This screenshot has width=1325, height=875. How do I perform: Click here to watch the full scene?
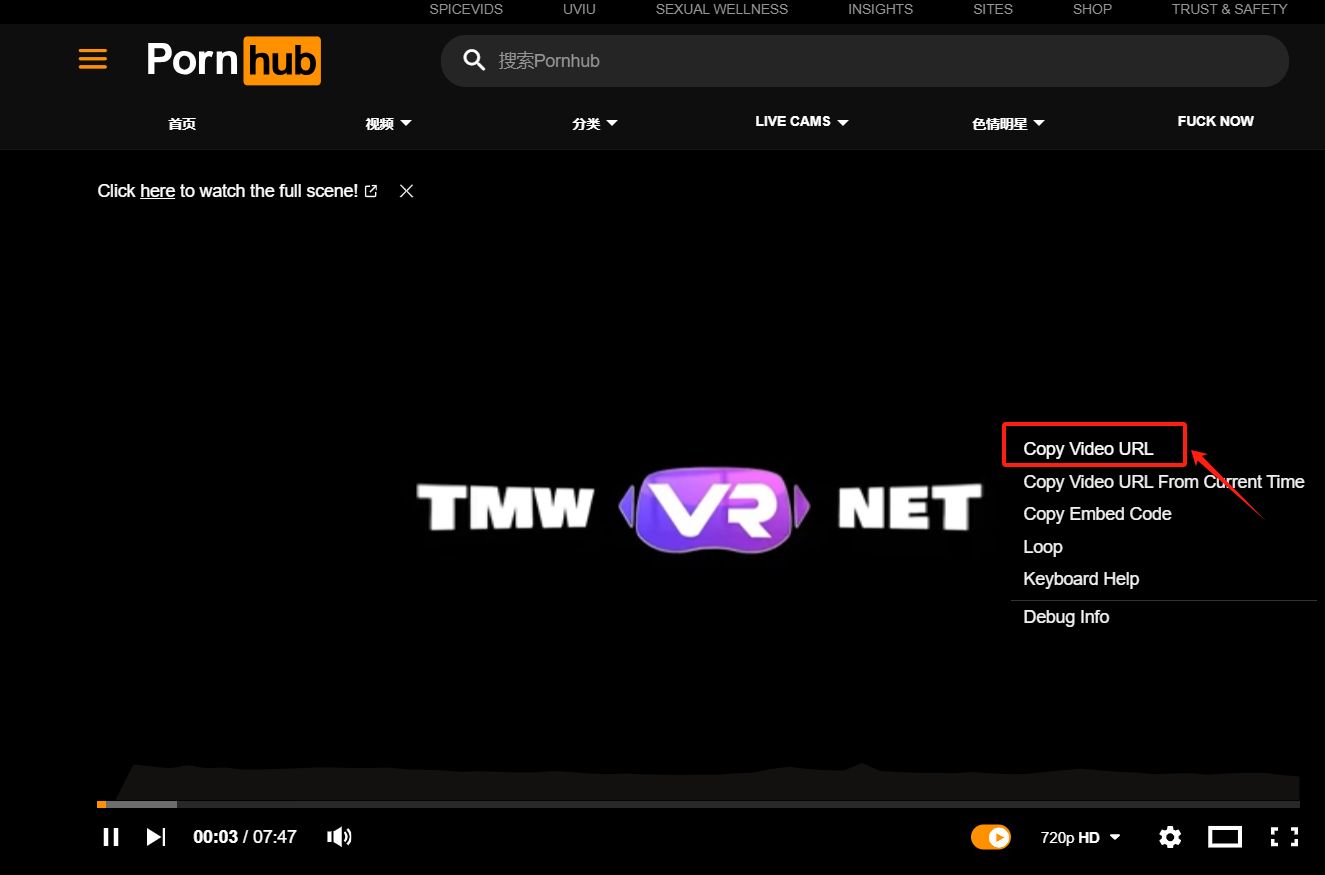click(157, 190)
